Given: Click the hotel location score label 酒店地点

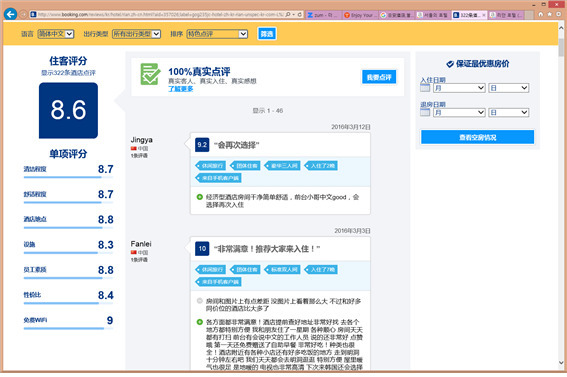Looking at the screenshot, I should tap(35, 219).
